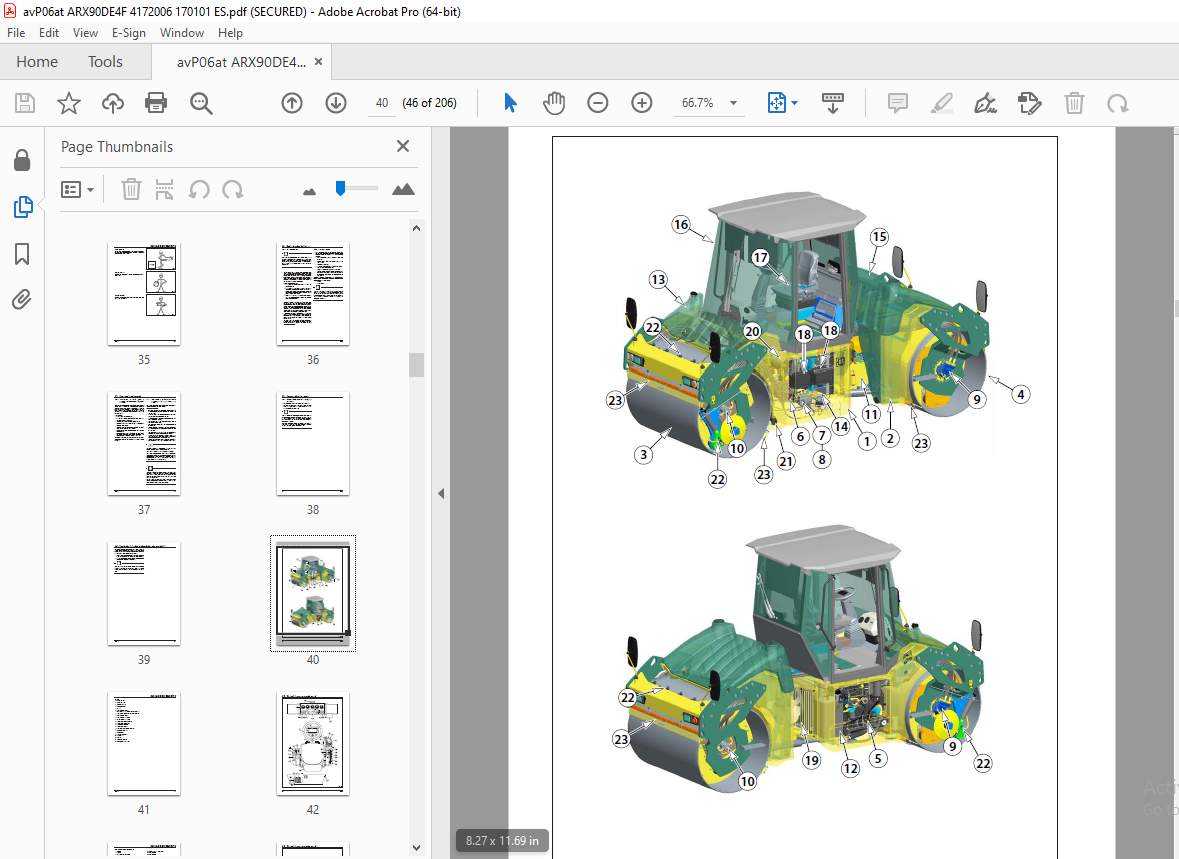
Task: Select page 38 thumbnail
Action: point(313,444)
